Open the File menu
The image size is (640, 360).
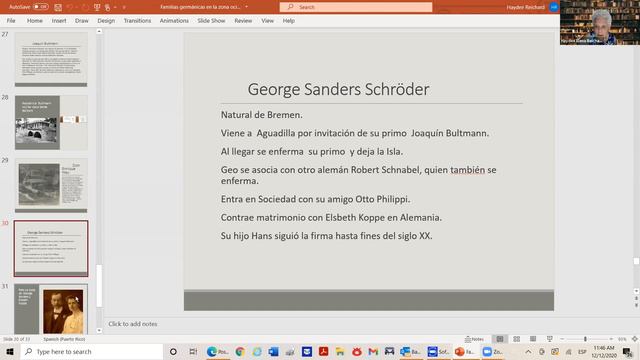point(11,20)
